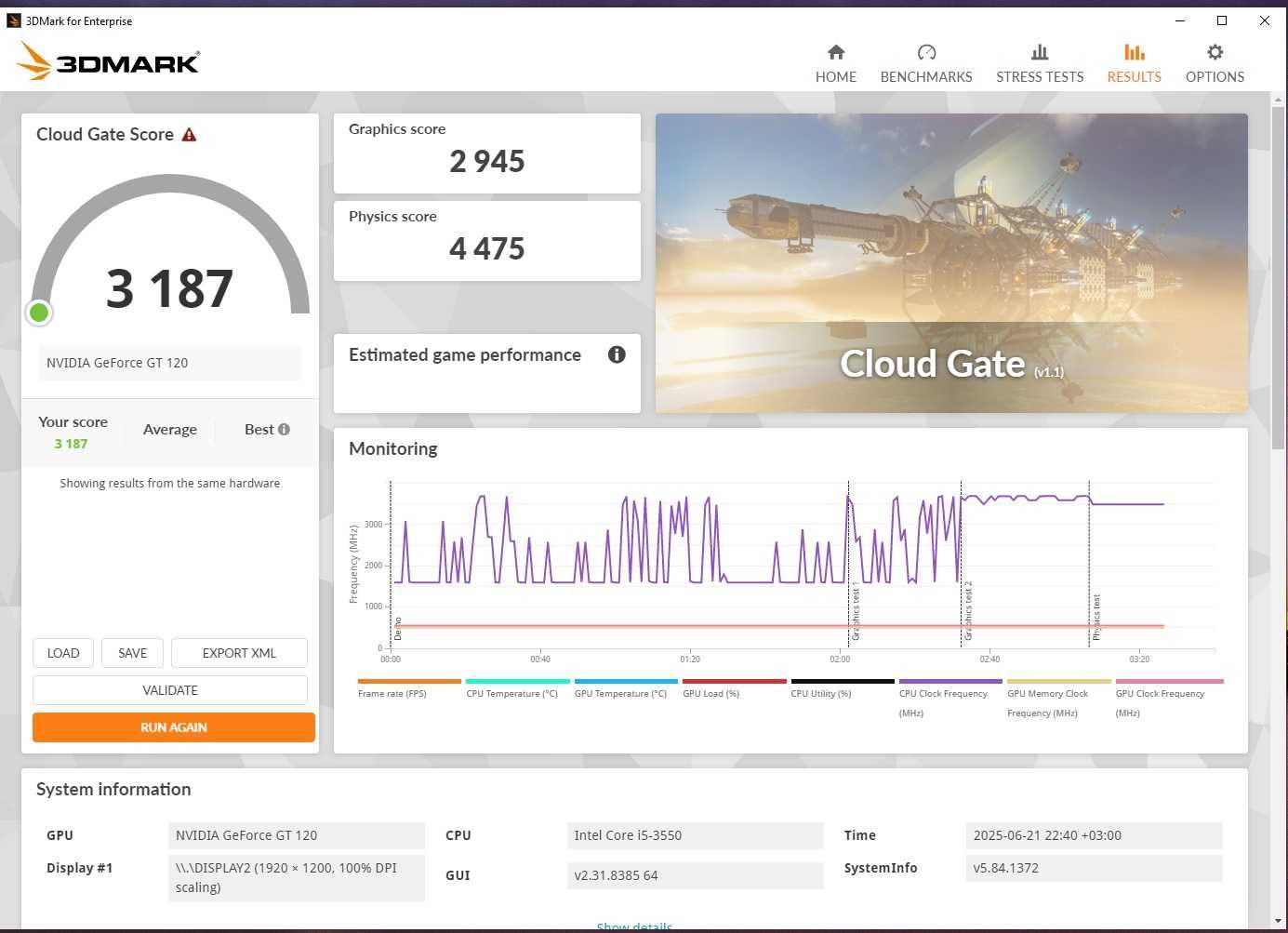Click info icon on Estimated game performance
Image resolution: width=1288 pixels, height=933 pixels.
coord(617,354)
